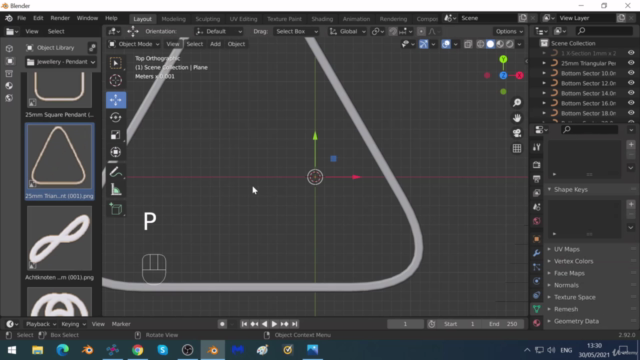Screen dimensions: 640x360
Task: Open the Orientation Default dropdown
Action: pos(219,31)
